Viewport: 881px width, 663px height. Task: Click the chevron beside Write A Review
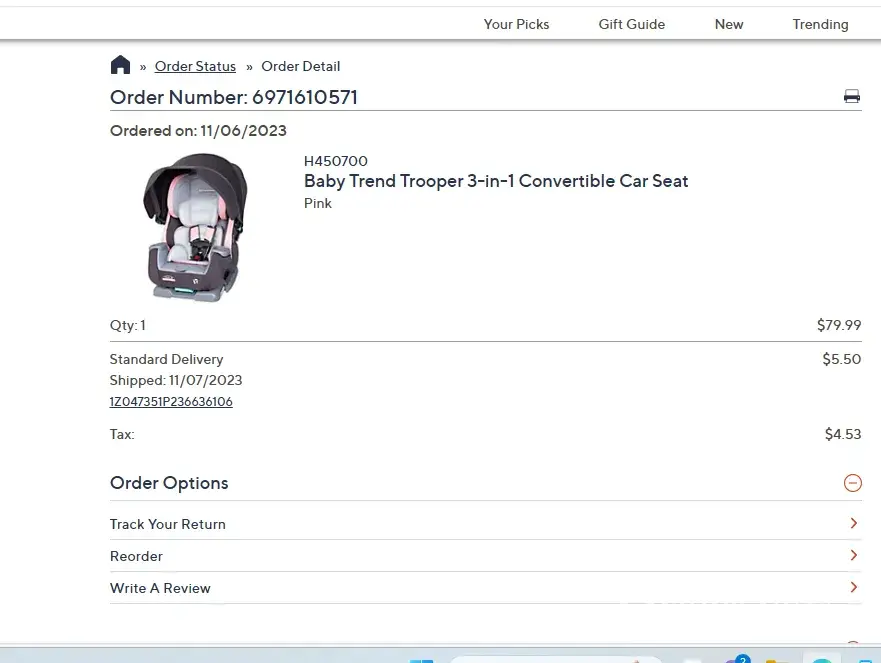853,587
